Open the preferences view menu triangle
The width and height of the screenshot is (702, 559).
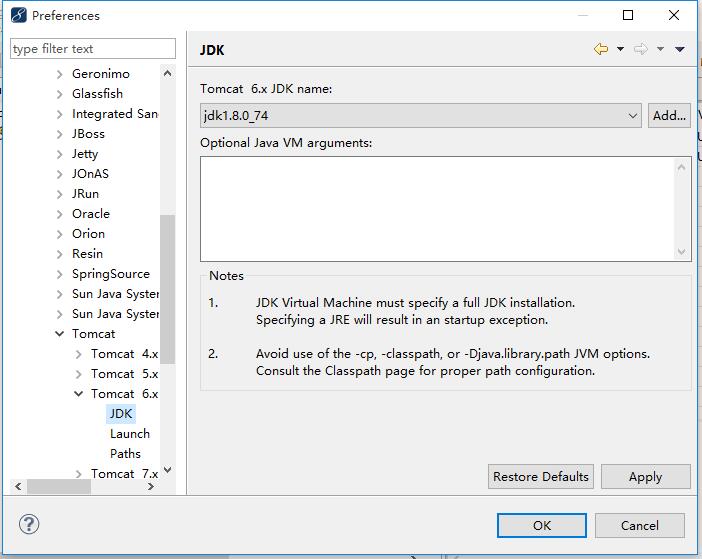pyautogui.click(x=680, y=49)
